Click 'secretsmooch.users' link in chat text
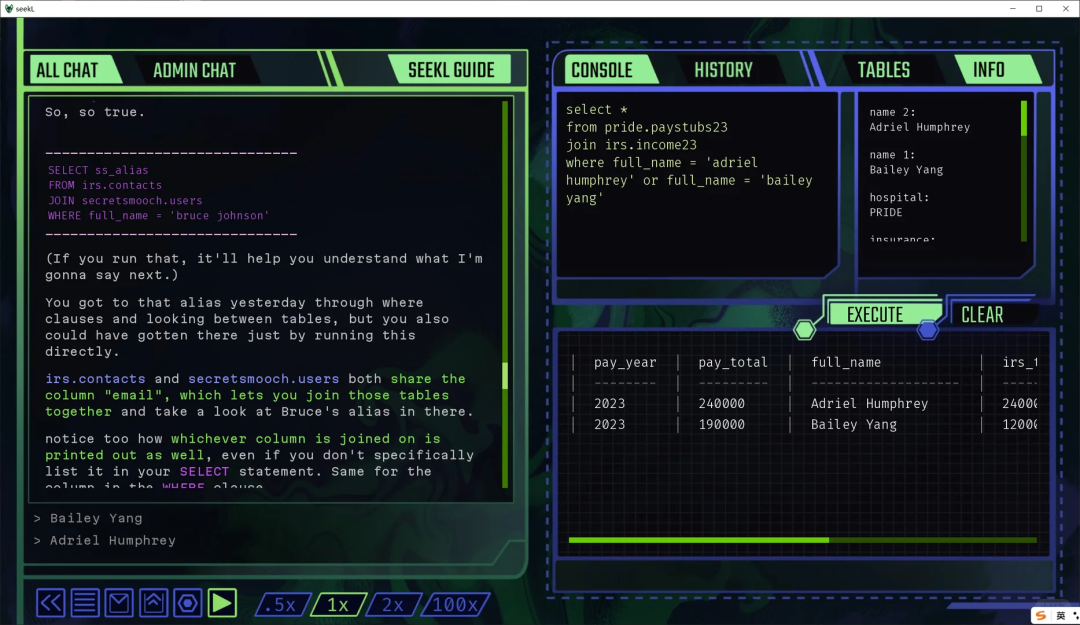The height and width of the screenshot is (625, 1080). tap(263, 379)
